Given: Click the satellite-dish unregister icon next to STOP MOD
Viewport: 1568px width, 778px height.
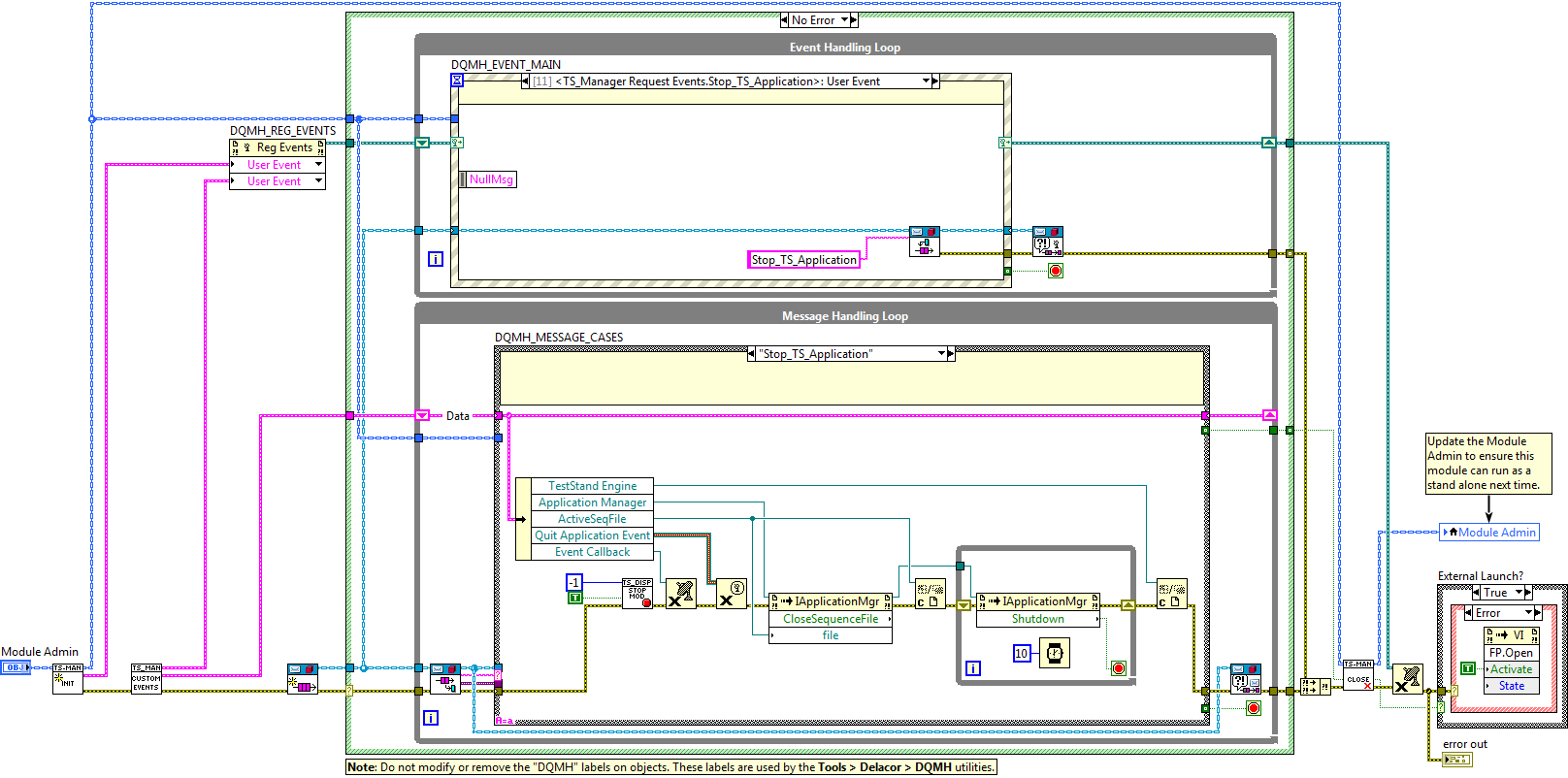Looking at the screenshot, I should pos(681,594).
